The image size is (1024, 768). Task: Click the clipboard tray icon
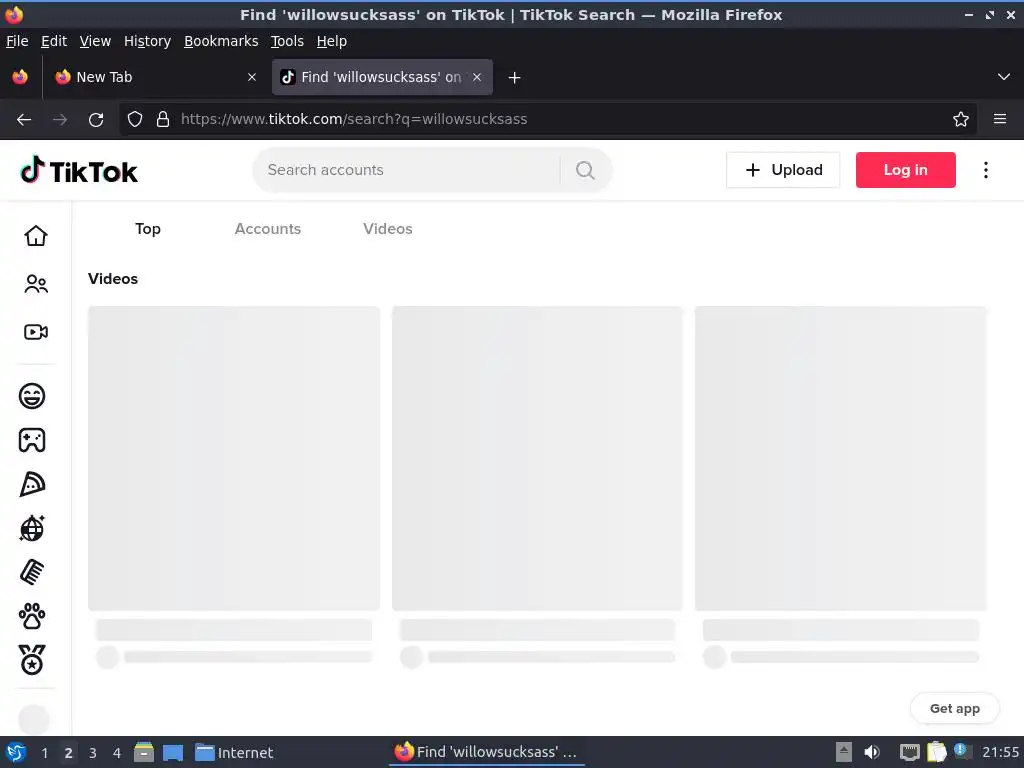[936, 752]
